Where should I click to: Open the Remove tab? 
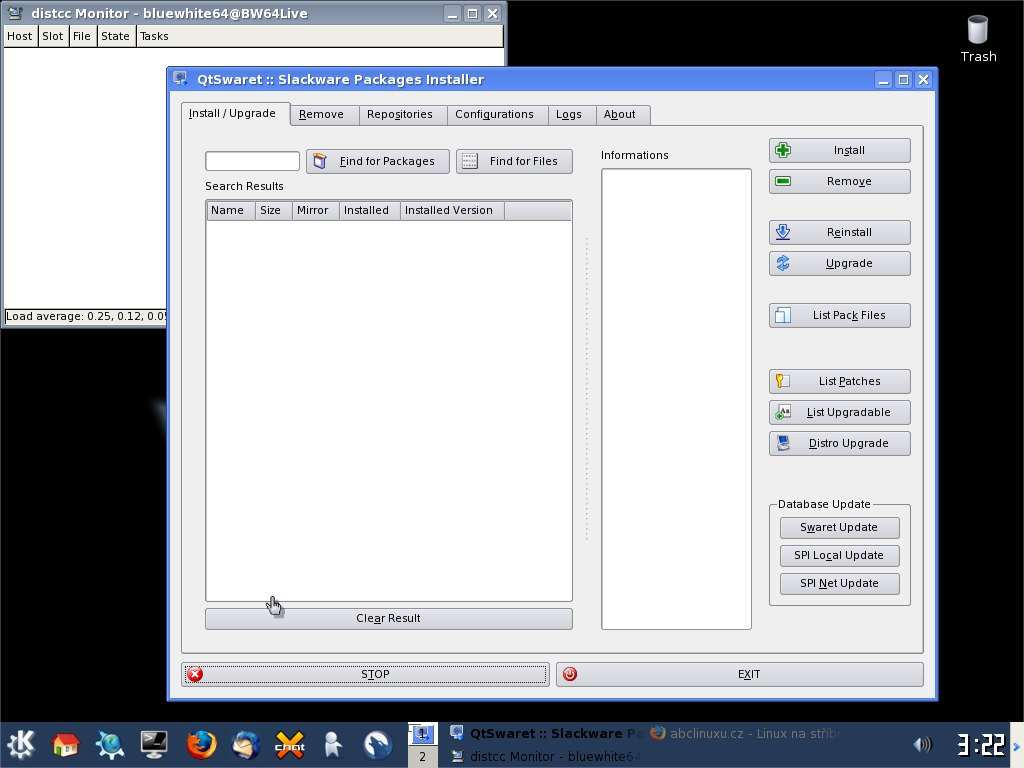pyautogui.click(x=321, y=114)
